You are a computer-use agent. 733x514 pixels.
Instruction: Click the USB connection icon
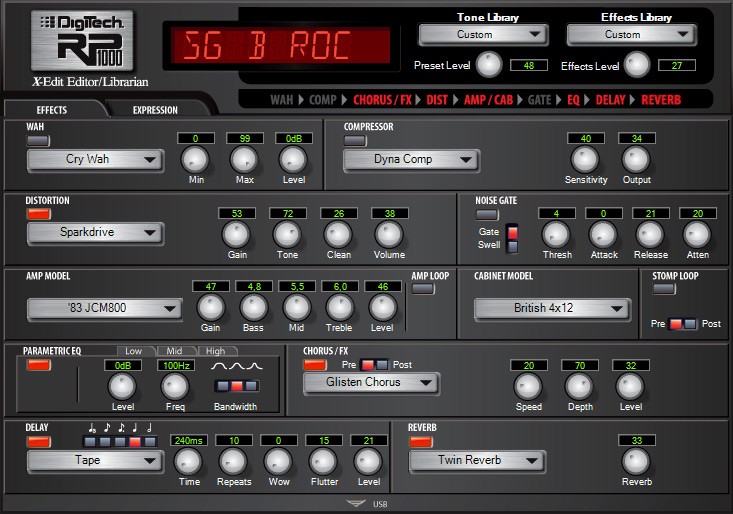tap(356, 504)
